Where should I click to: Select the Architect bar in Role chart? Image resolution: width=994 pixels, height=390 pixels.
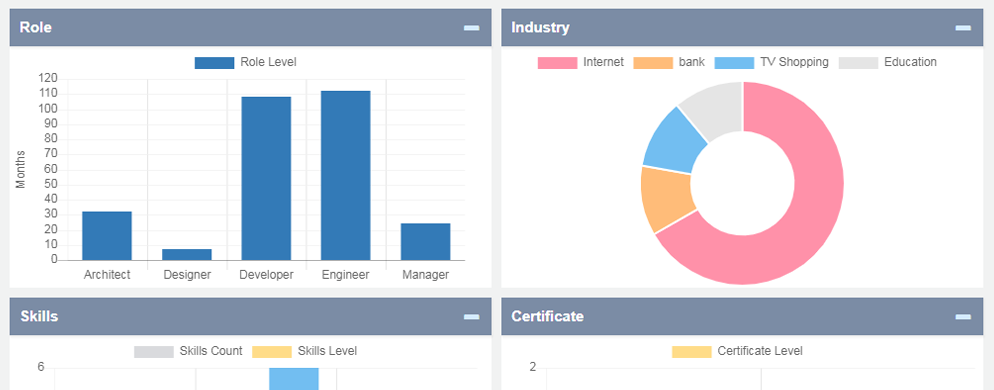107,236
